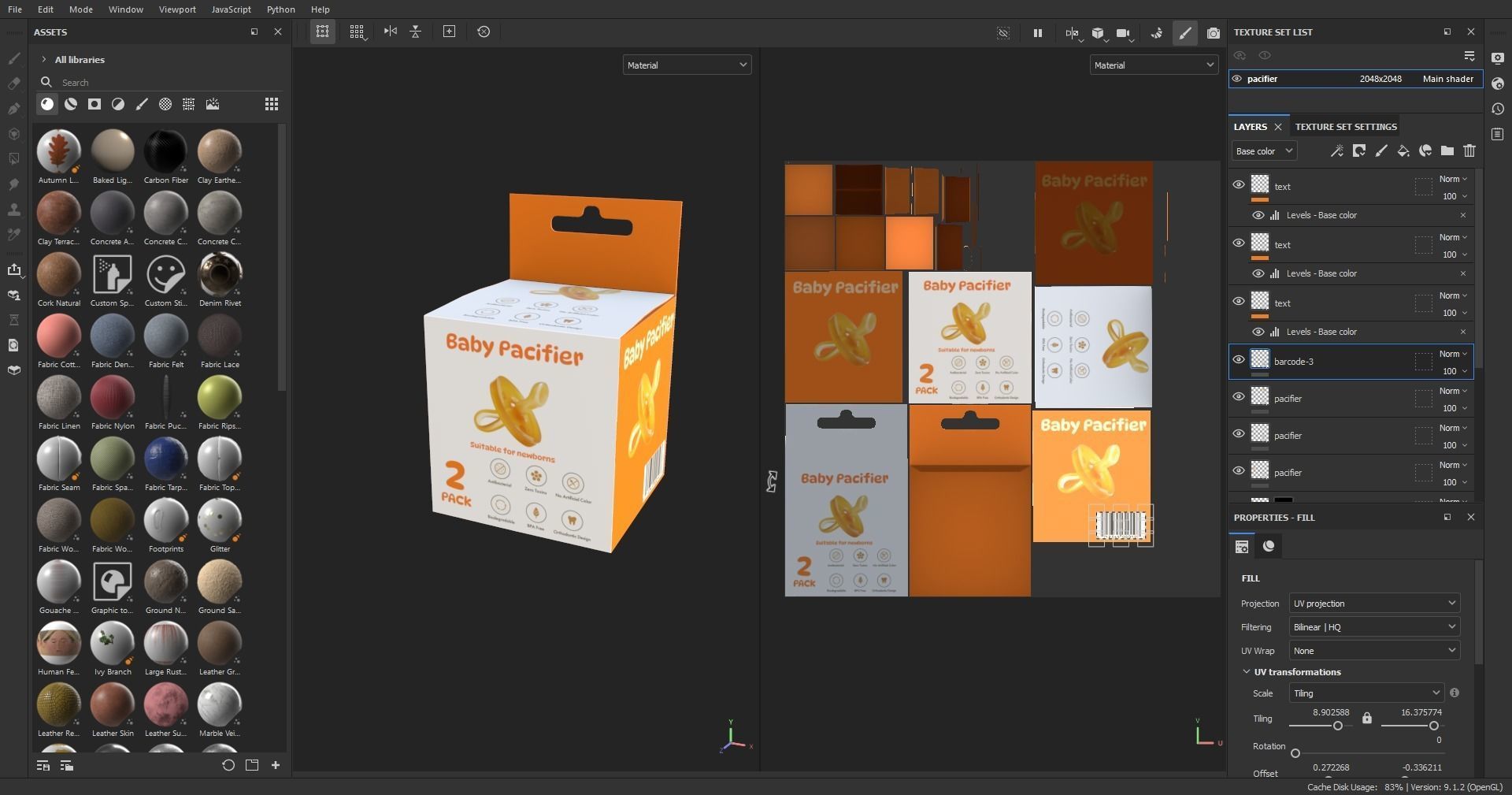Select the Denim Rivet material thumbnail
The width and height of the screenshot is (1512, 795).
[220, 274]
